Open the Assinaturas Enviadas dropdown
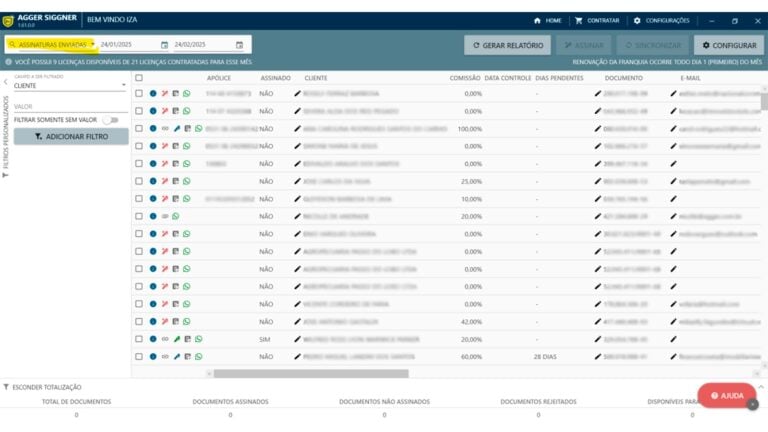768x432 pixels. tap(50, 45)
